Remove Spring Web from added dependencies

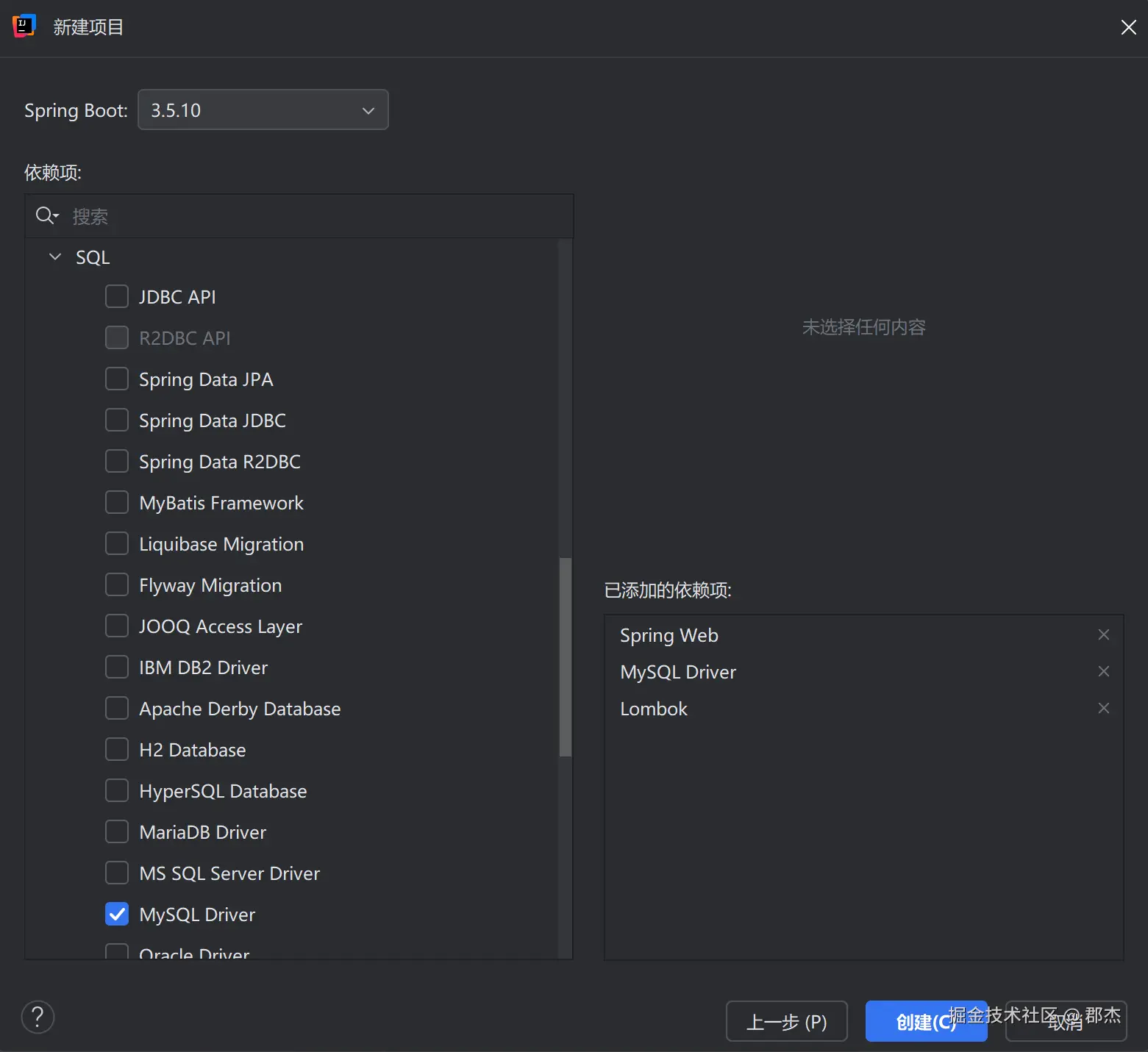tap(1103, 634)
